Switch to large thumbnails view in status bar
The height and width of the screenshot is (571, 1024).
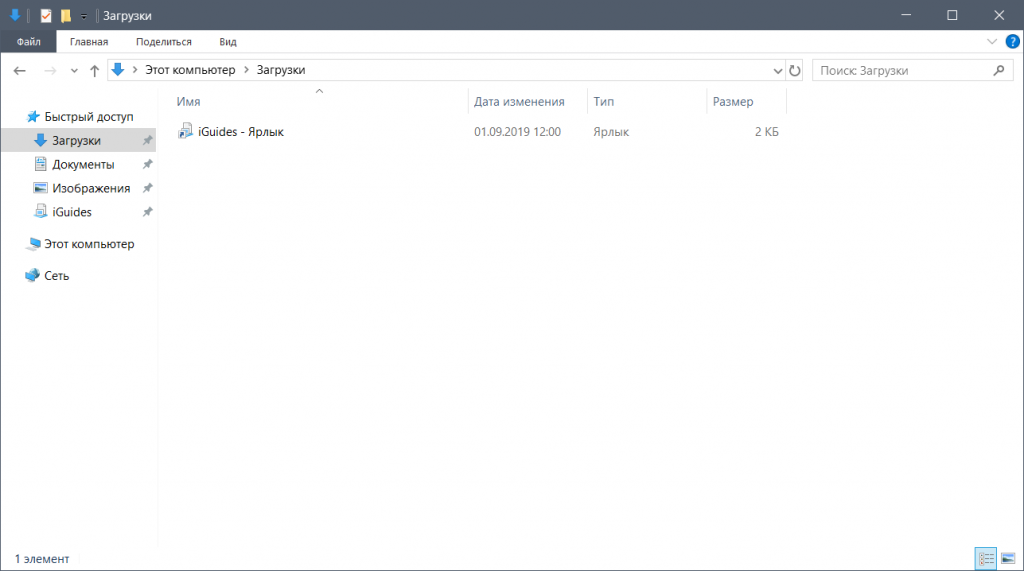pos(1007,558)
